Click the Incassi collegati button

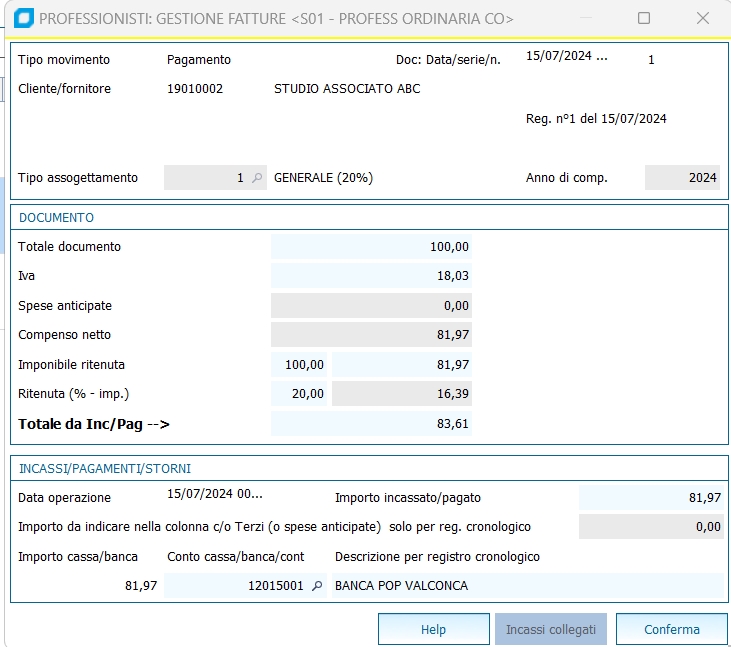(x=550, y=629)
